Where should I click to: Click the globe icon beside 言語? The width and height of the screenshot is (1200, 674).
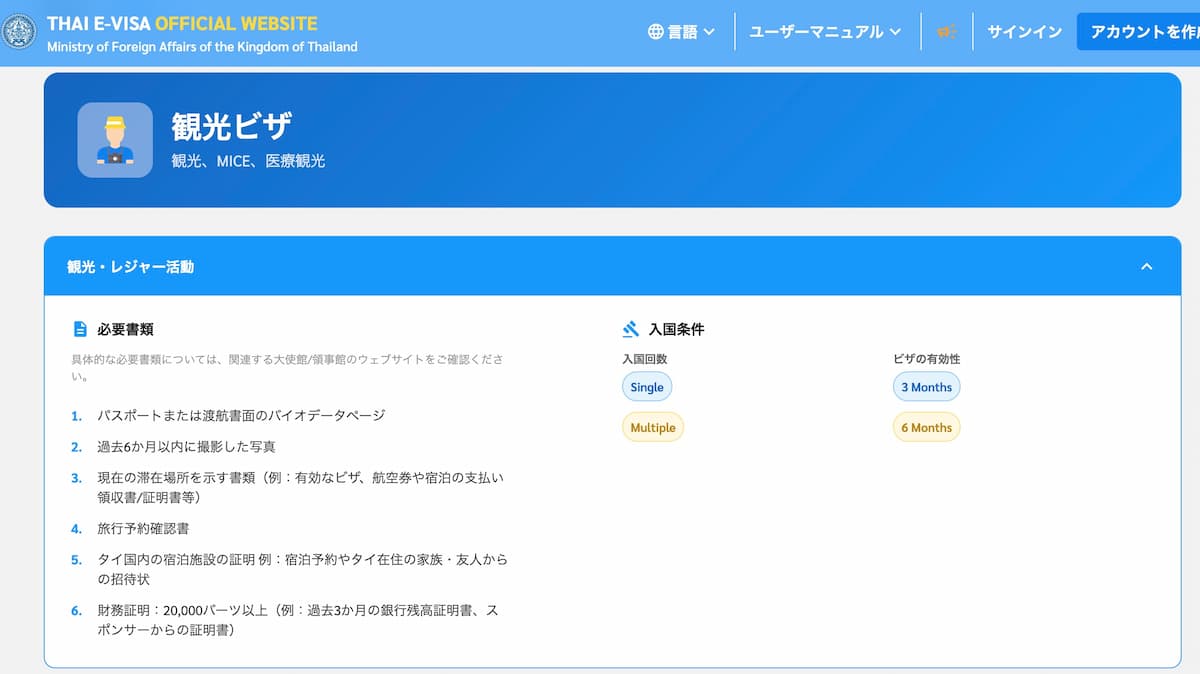point(656,32)
